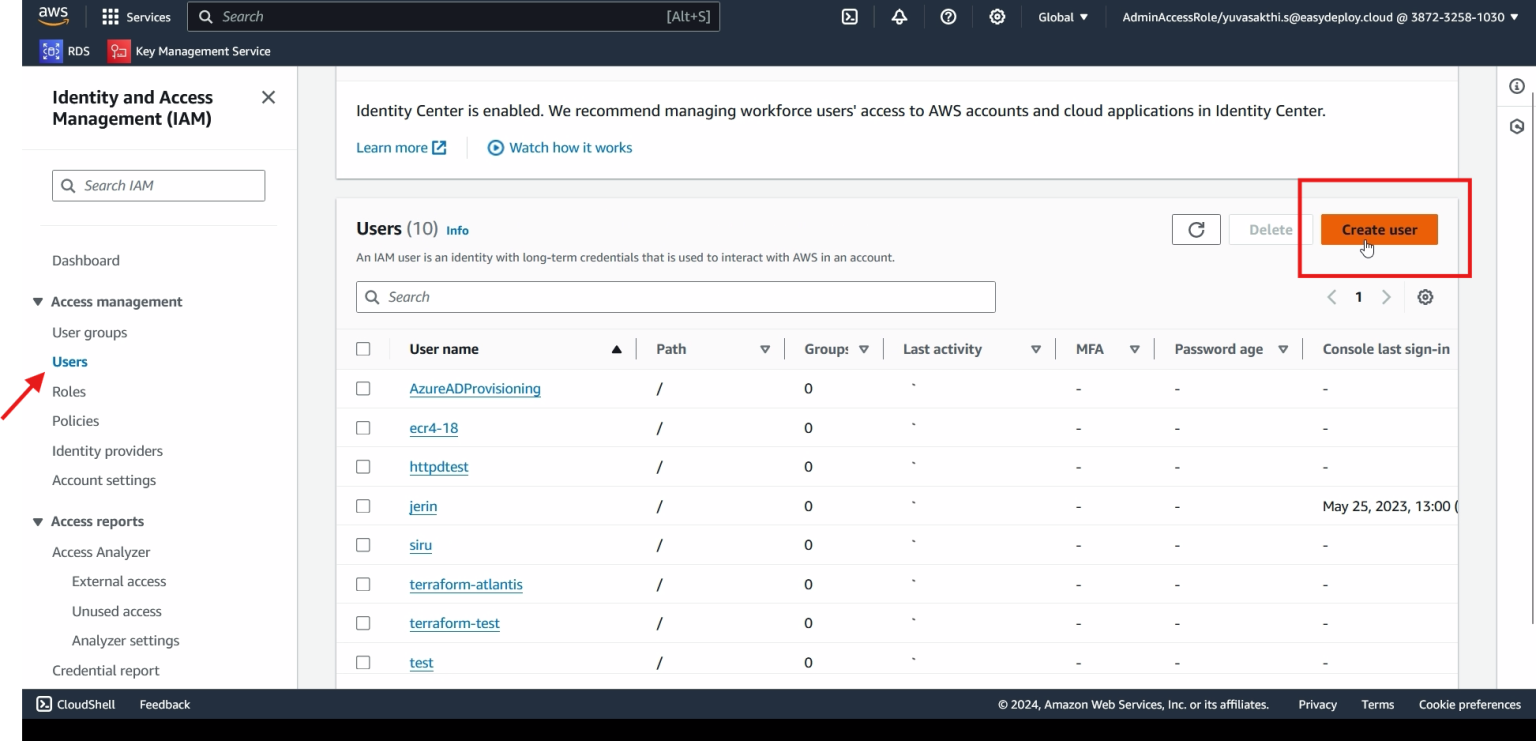Go to Roles in the sidebar
Screen dimensions: 1536x741
[x=69, y=391]
